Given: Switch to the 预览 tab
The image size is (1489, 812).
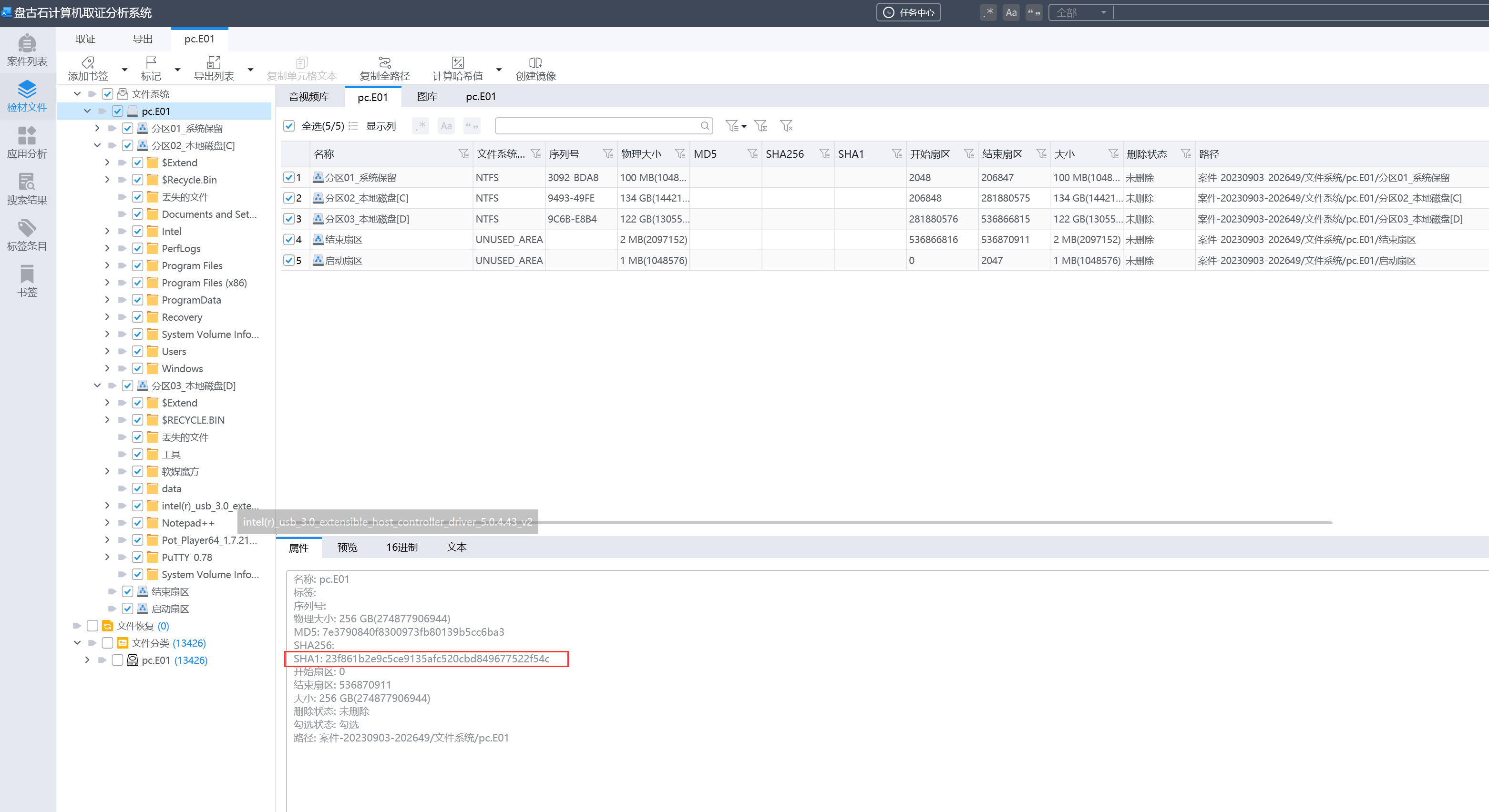Looking at the screenshot, I should [348, 547].
